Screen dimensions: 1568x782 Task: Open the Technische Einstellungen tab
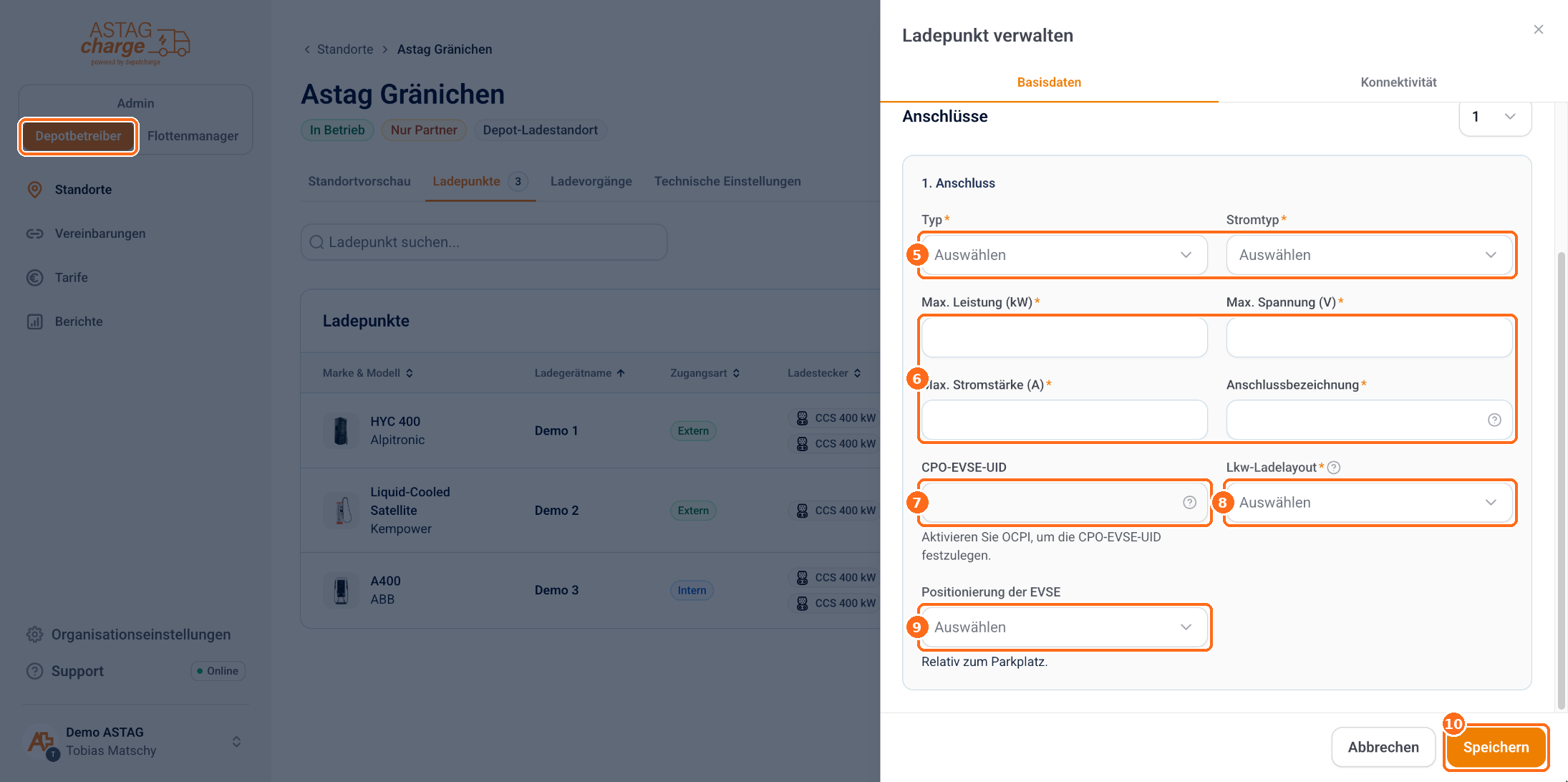[x=727, y=182]
